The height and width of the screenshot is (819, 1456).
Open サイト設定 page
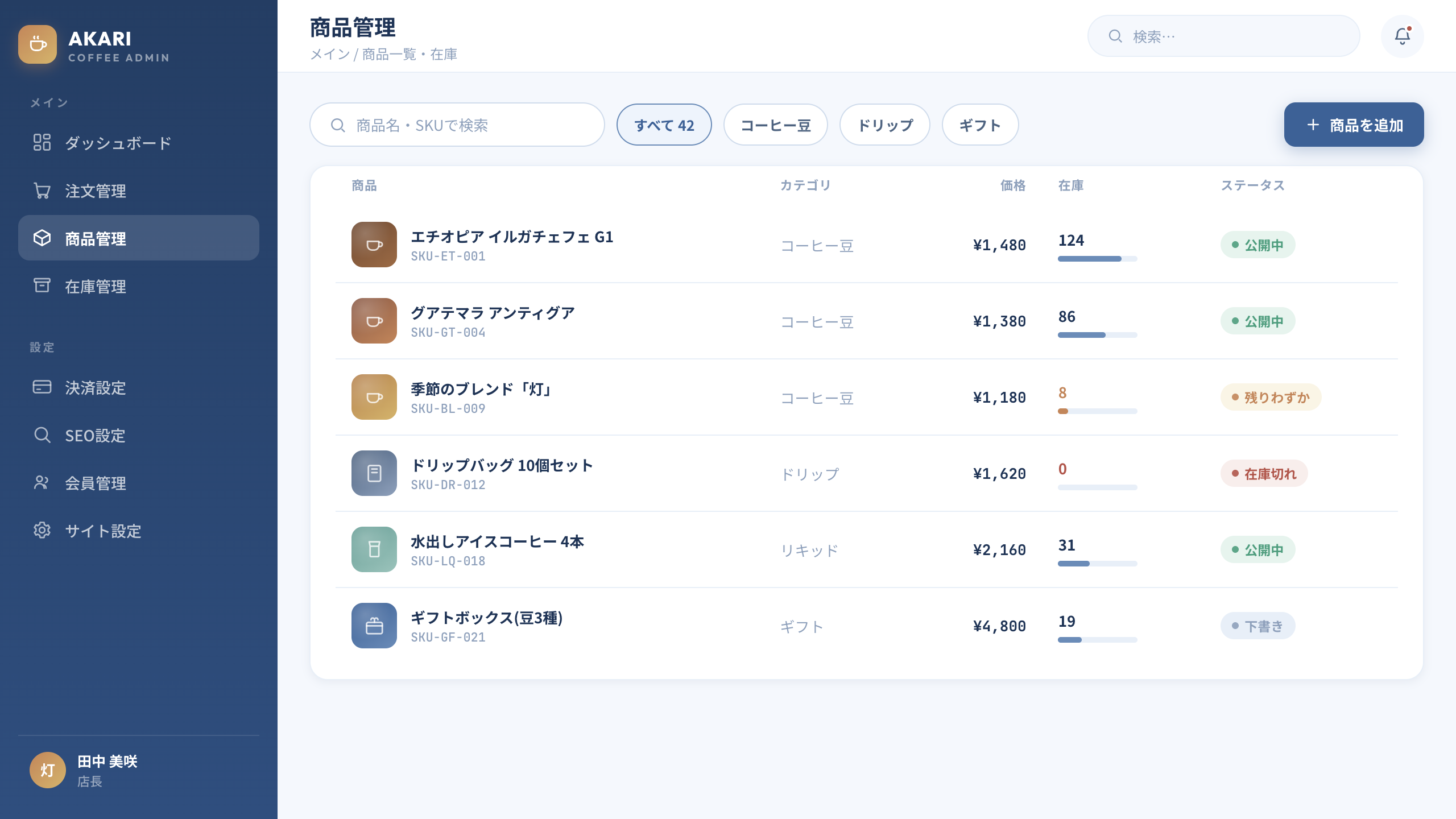coord(139,530)
